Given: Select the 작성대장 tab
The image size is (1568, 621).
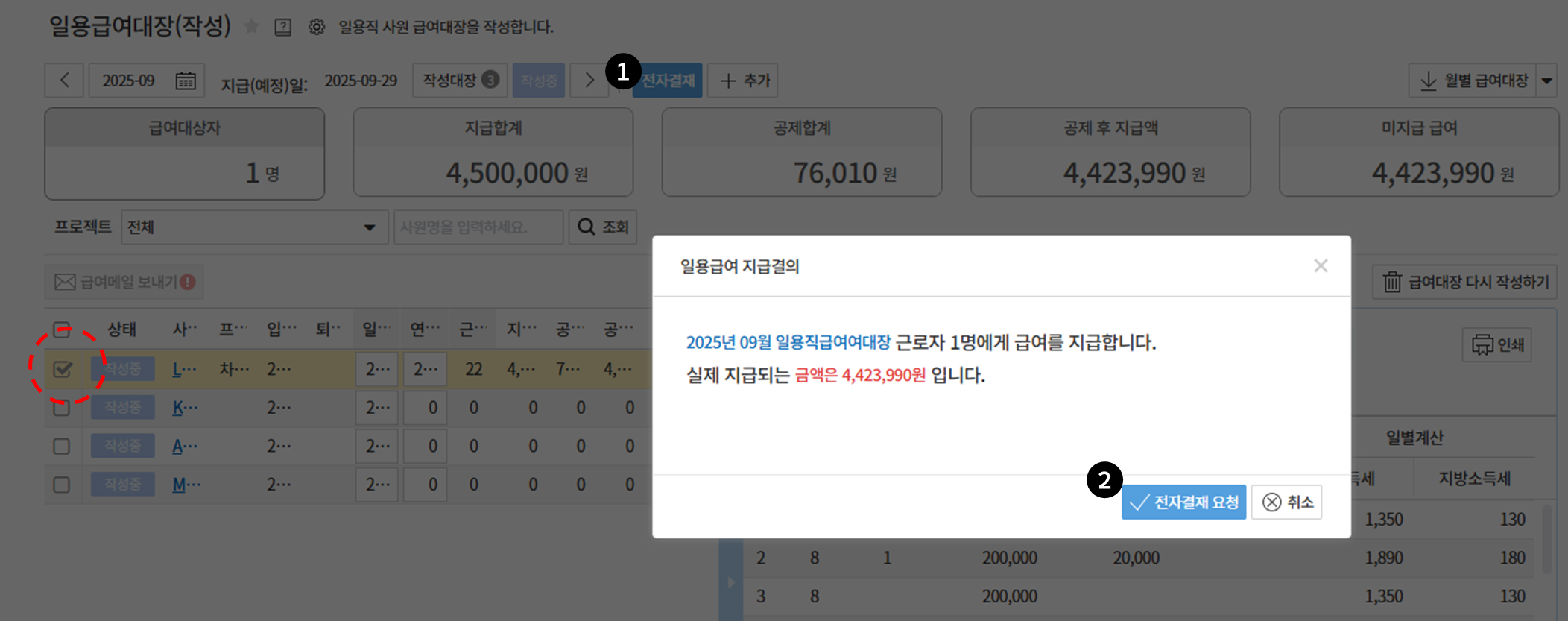Looking at the screenshot, I should coord(460,81).
